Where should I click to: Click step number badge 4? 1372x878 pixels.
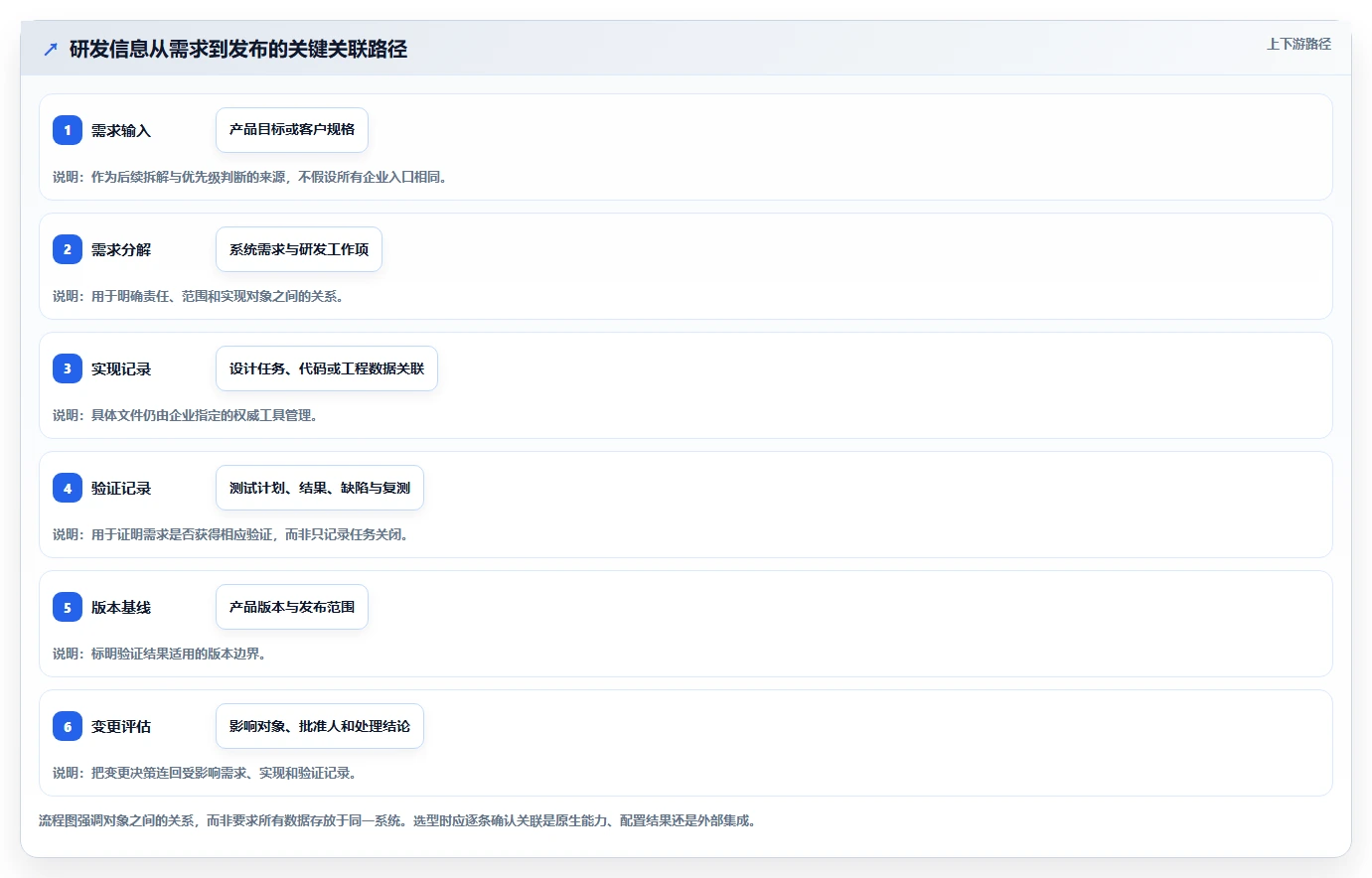point(68,488)
